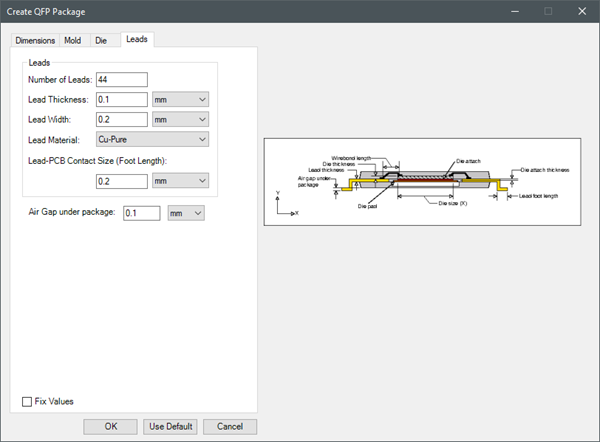Click the Air Gap under package field
600x442 pixels.
click(x=142, y=213)
